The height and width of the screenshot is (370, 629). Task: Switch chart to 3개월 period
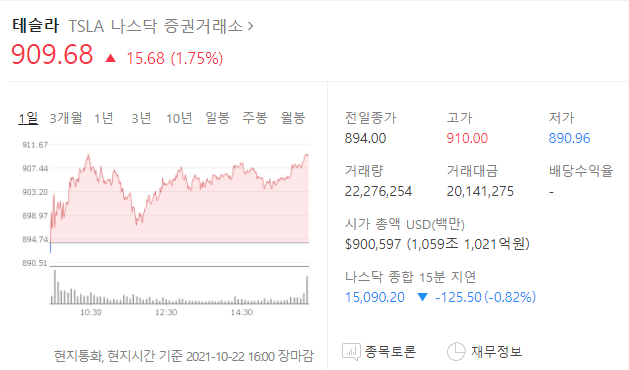pyautogui.click(x=66, y=118)
